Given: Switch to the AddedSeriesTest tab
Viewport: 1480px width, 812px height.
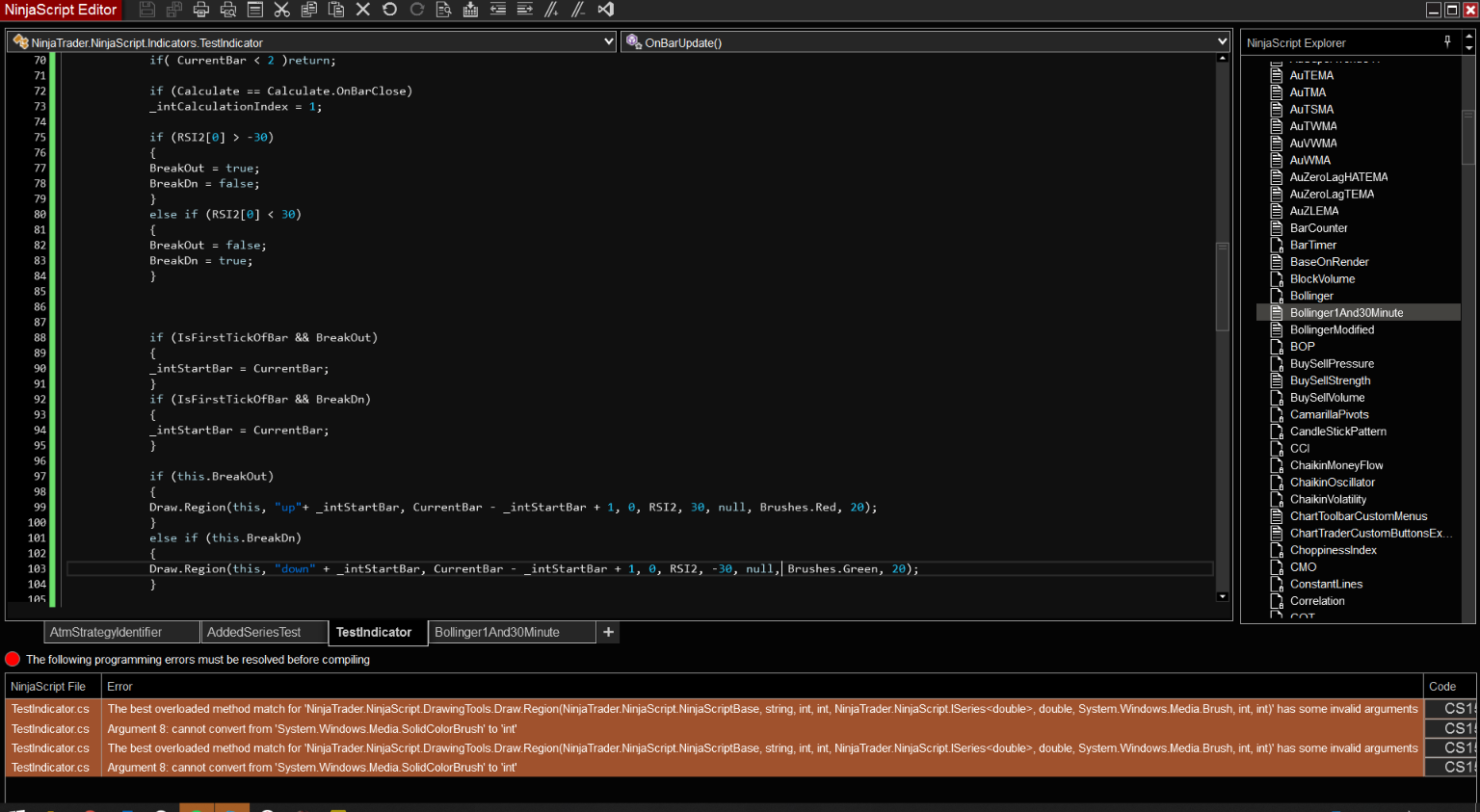Looking at the screenshot, I should point(253,632).
